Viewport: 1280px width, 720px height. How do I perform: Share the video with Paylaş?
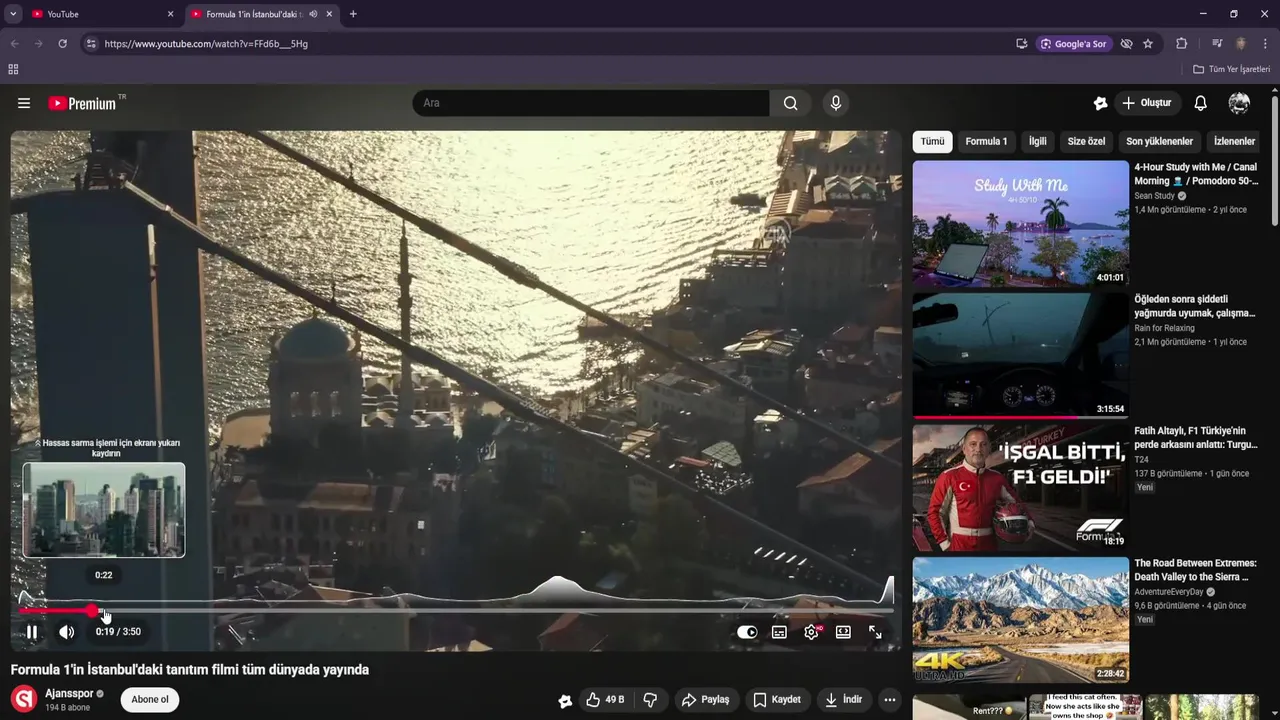coord(705,699)
